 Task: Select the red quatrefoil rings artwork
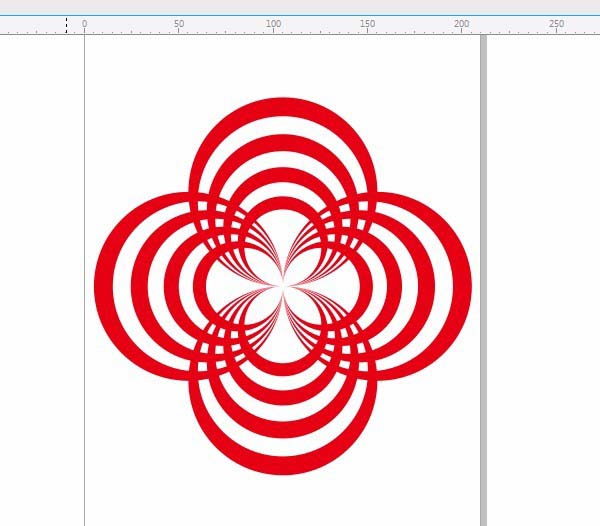[283, 286]
